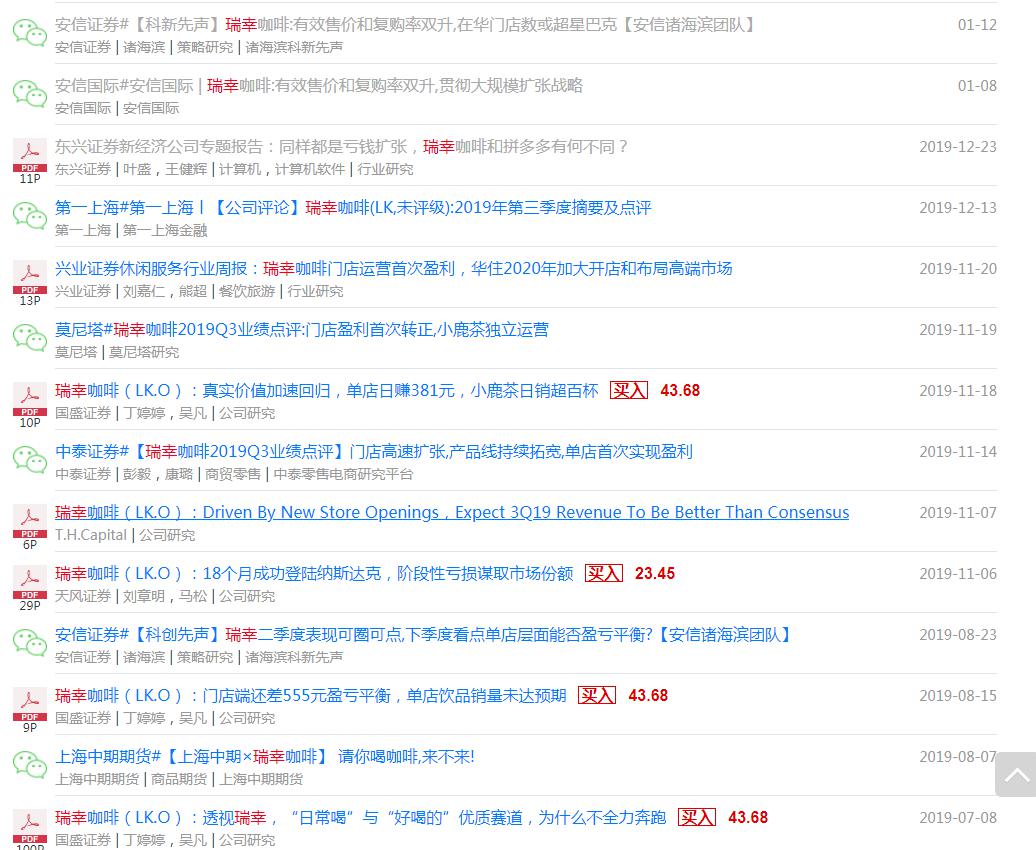Click WeChat icon beside 莫尼塔 report

(x=30, y=338)
